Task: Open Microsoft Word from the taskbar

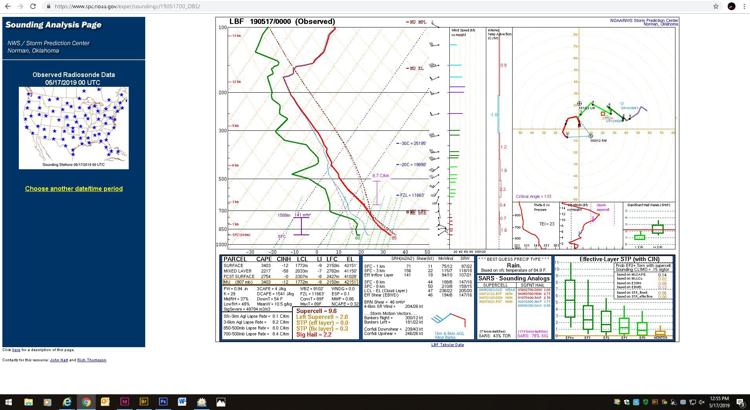Action: pyautogui.click(x=182, y=402)
